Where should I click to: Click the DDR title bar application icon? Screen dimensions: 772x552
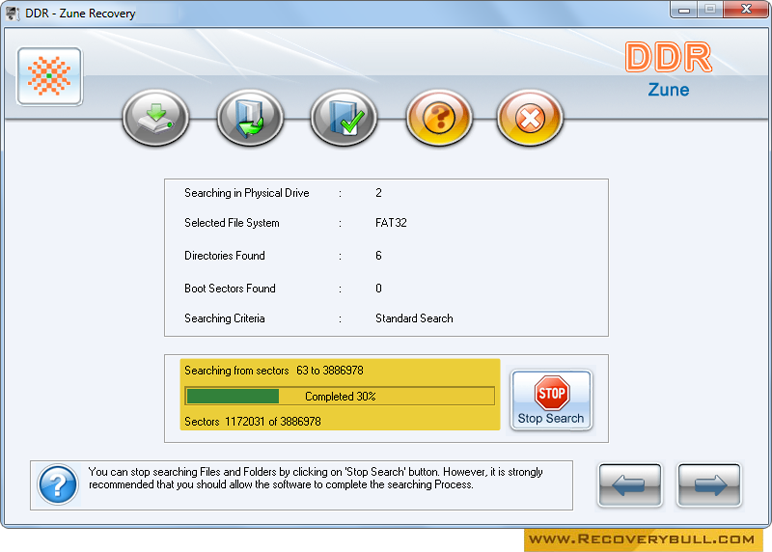coord(13,13)
